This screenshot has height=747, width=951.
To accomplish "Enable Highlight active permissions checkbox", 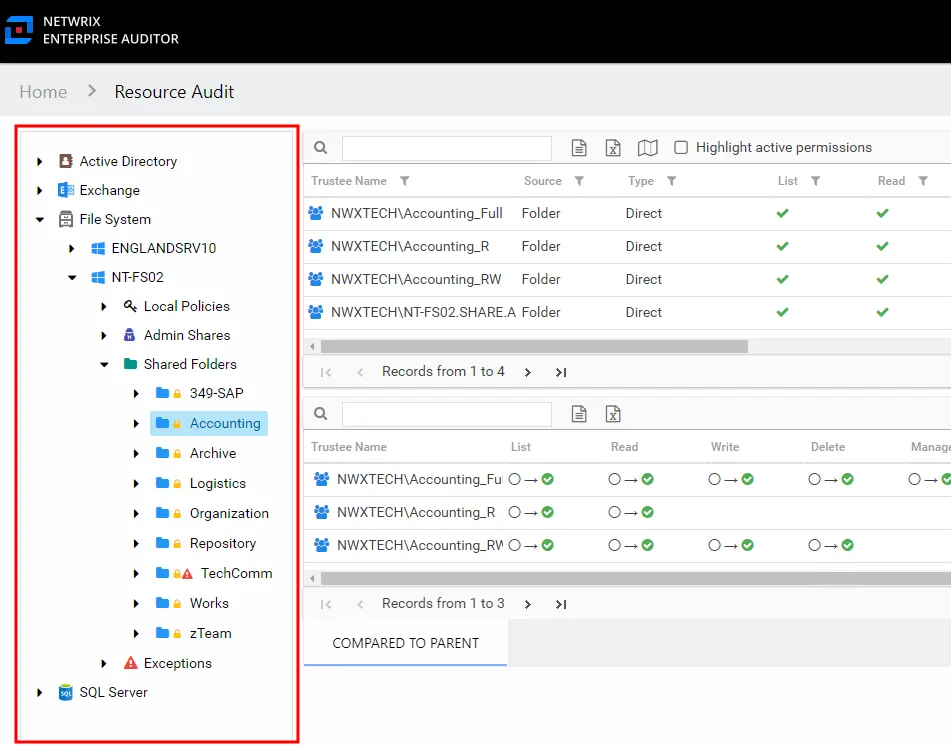I will [681, 147].
